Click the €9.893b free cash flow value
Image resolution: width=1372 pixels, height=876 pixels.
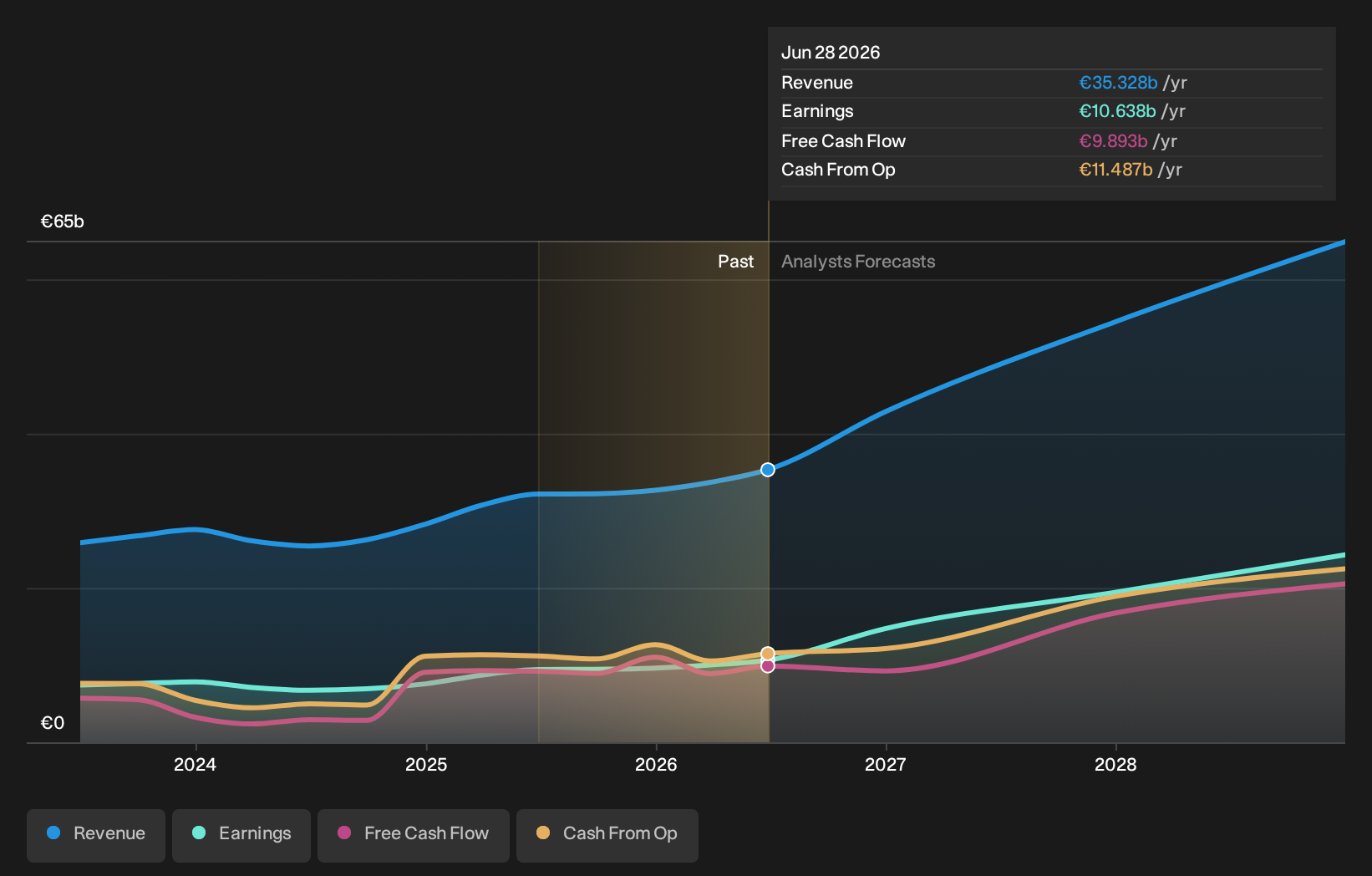pyautogui.click(x=1113, y=141)
